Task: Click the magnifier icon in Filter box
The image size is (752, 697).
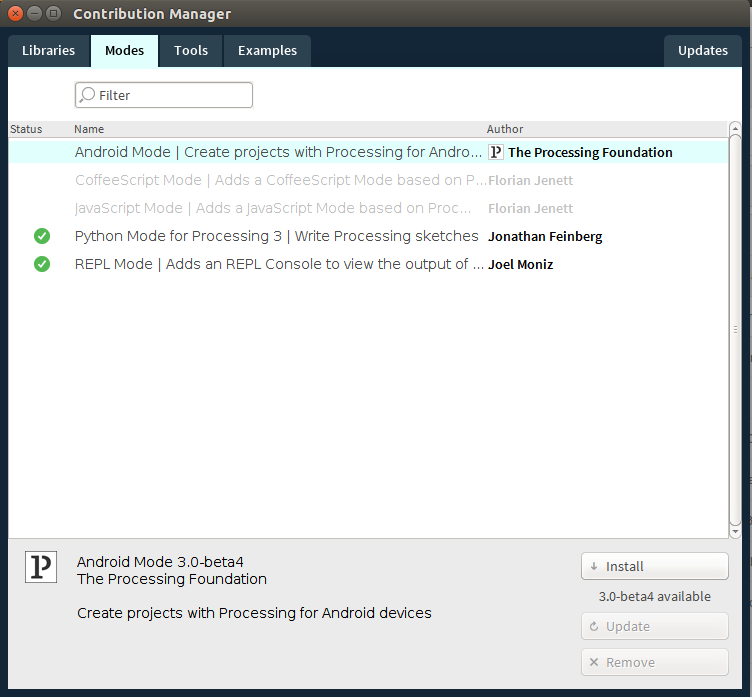Action: coord(87,95)
